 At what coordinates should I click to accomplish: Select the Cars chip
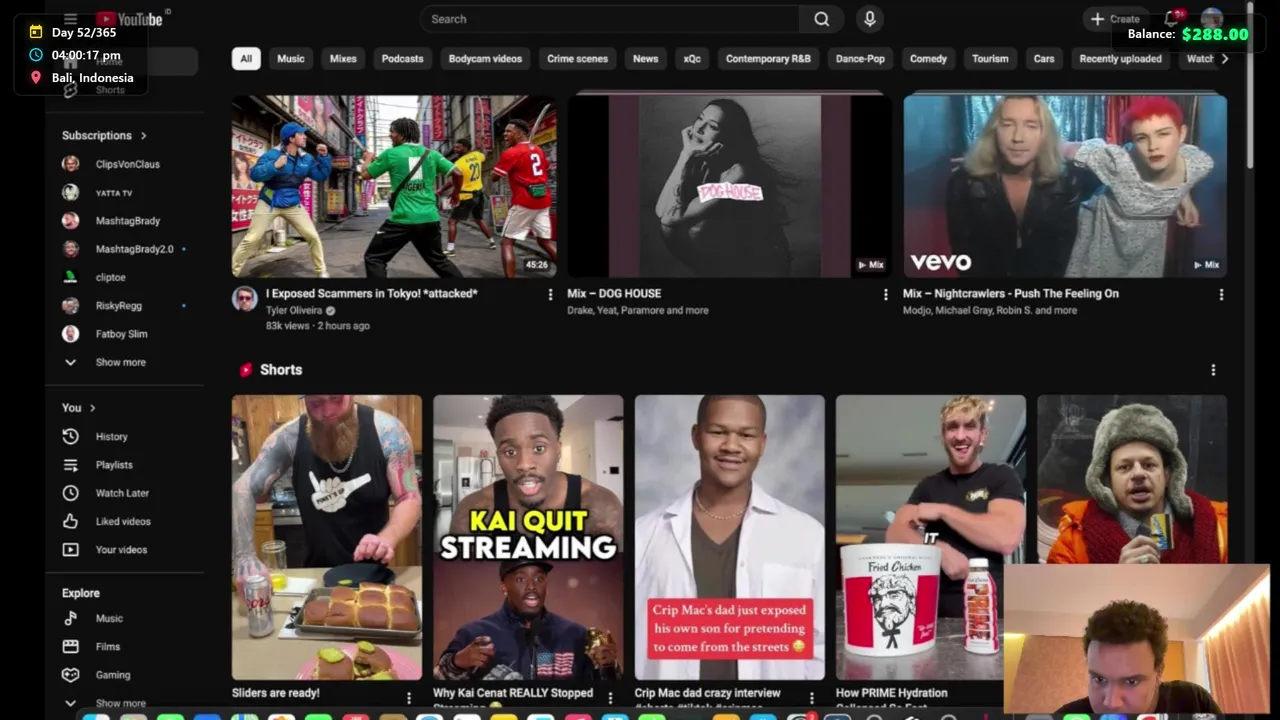pos(1044,59)
